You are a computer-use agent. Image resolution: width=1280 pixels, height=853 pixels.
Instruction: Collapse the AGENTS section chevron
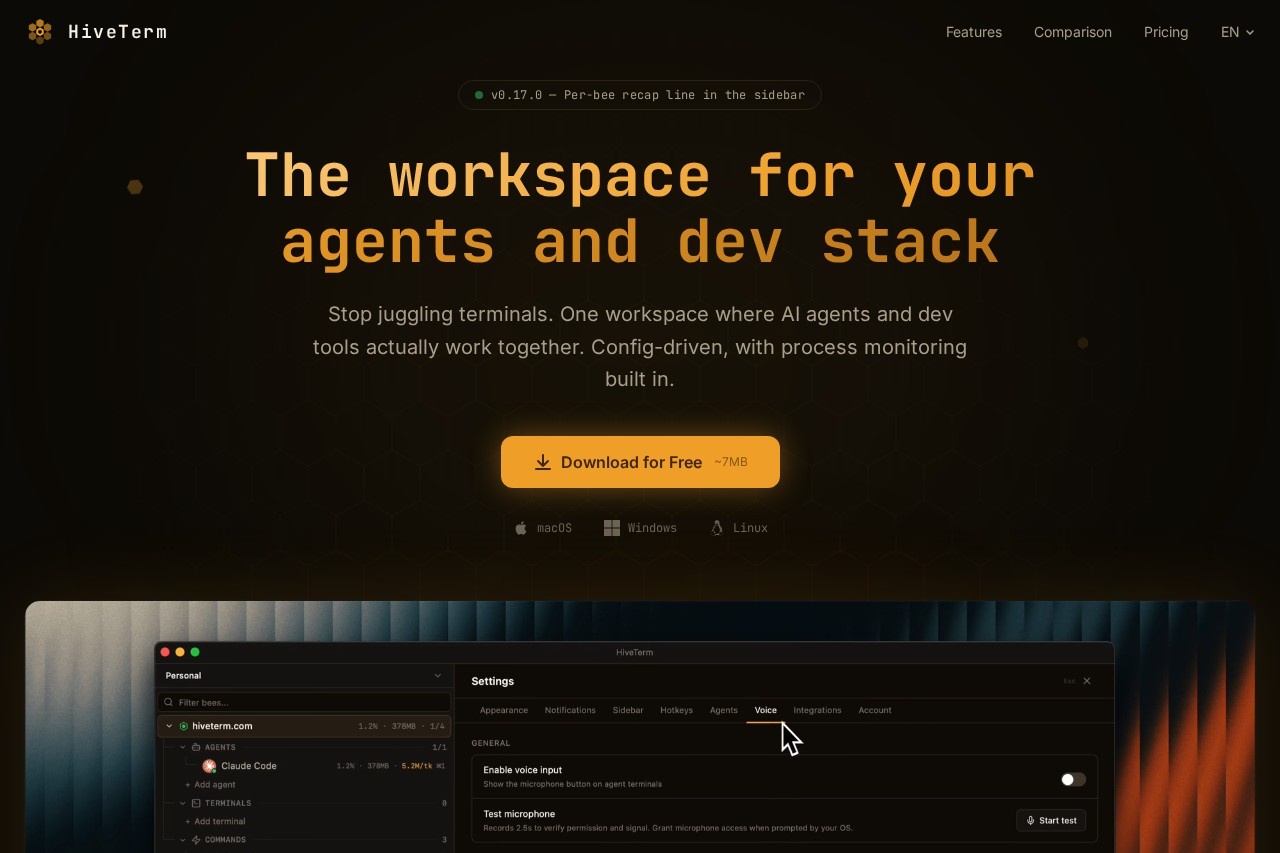pos(183,747)
